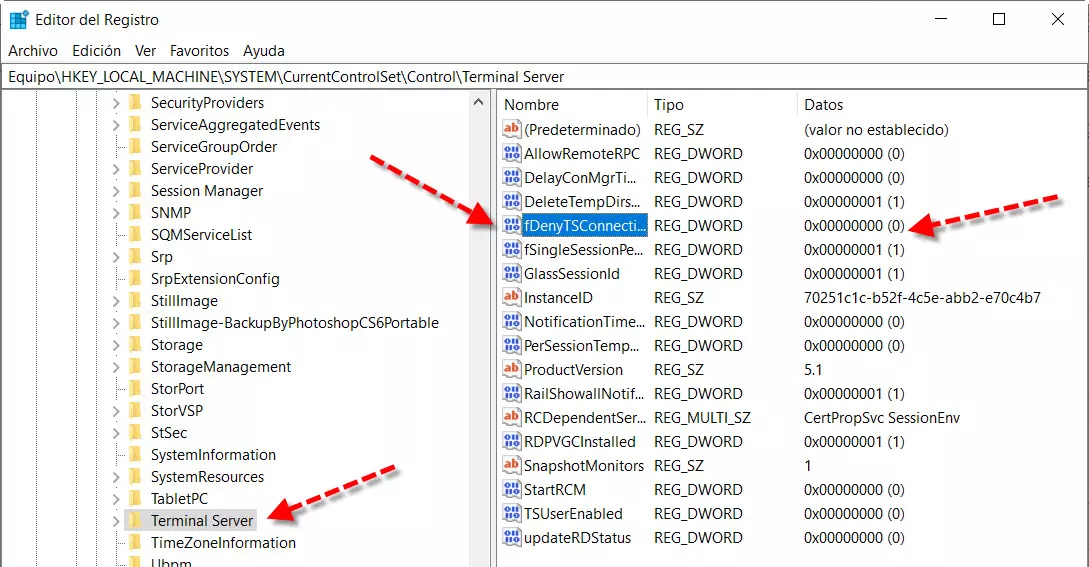Click the icon of AllowRemoteRPC value
The width and height of the screenshot is (1089, 567).
(512, 154)
